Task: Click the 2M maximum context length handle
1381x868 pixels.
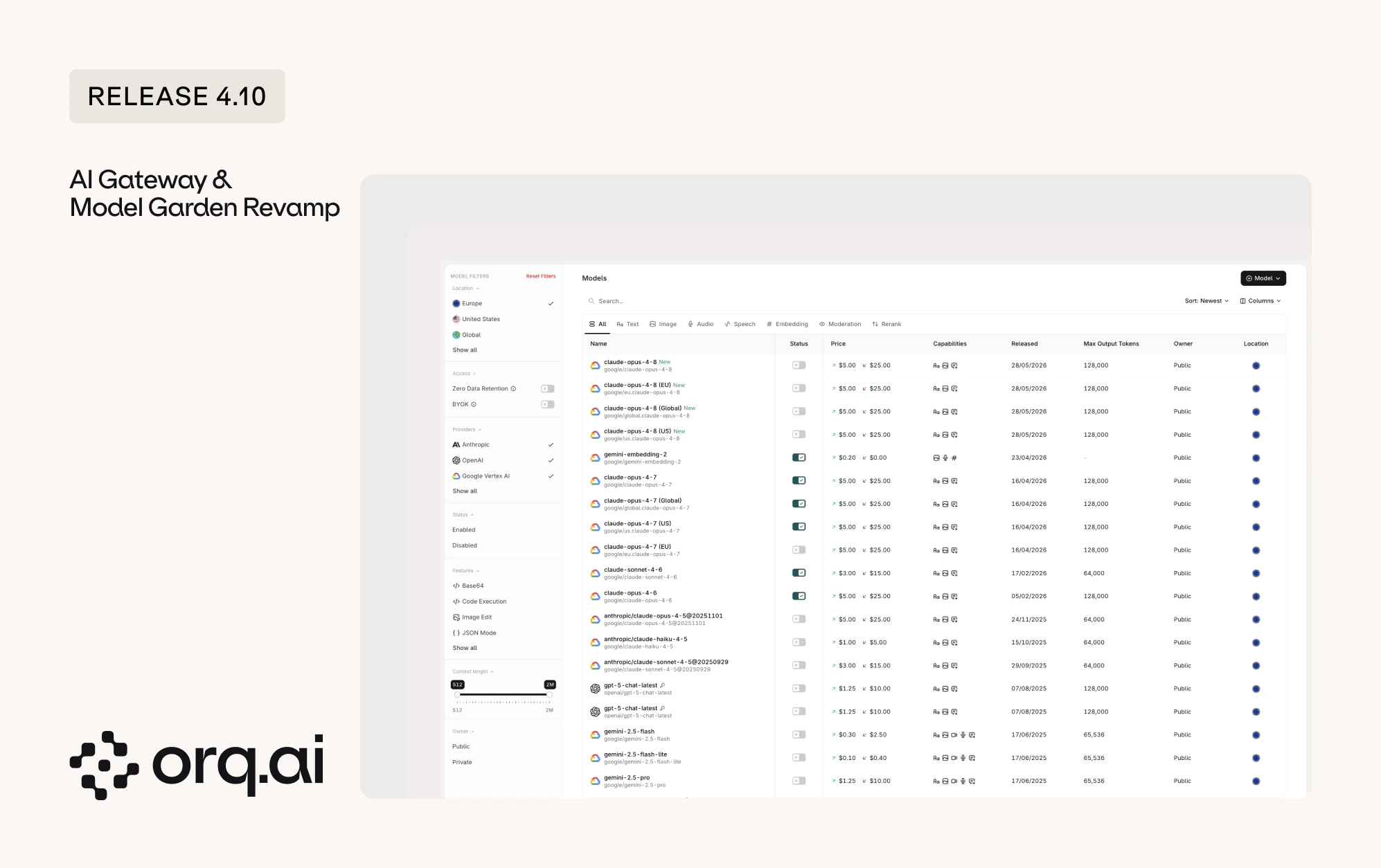Action: coord(550,694)
